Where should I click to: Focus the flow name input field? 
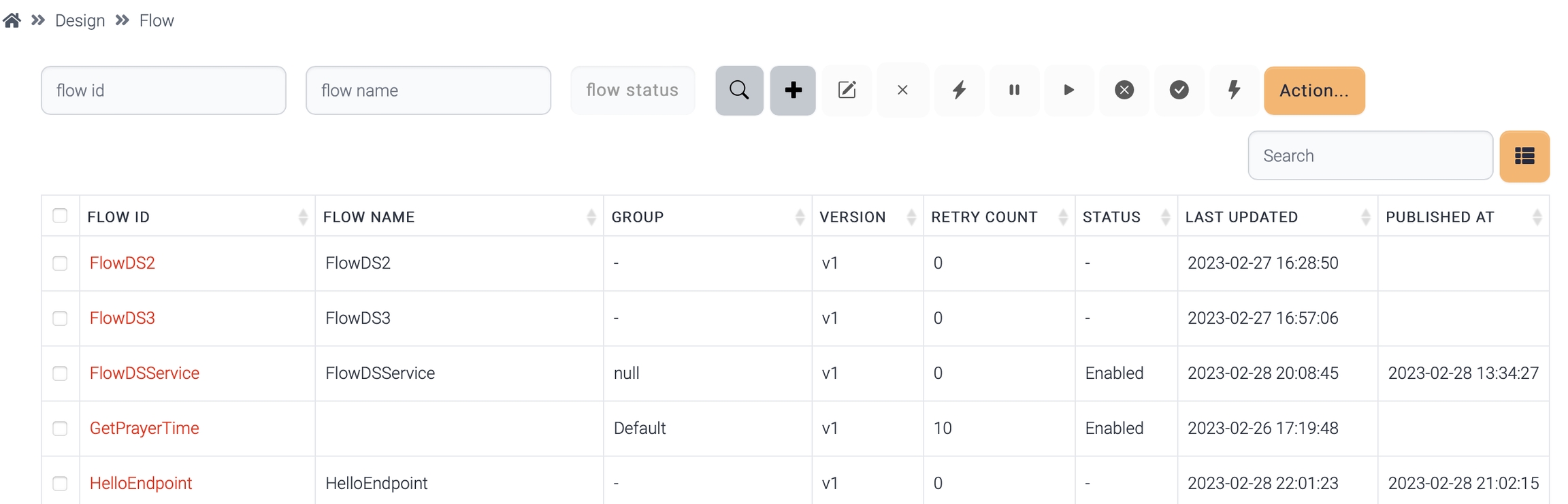pos(428,90)
